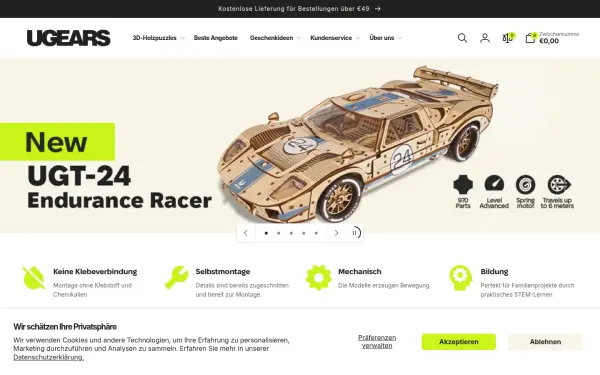Click the no-glue leaf icon
The height and width of the screenshot is (375, 600).
(34, 277)
